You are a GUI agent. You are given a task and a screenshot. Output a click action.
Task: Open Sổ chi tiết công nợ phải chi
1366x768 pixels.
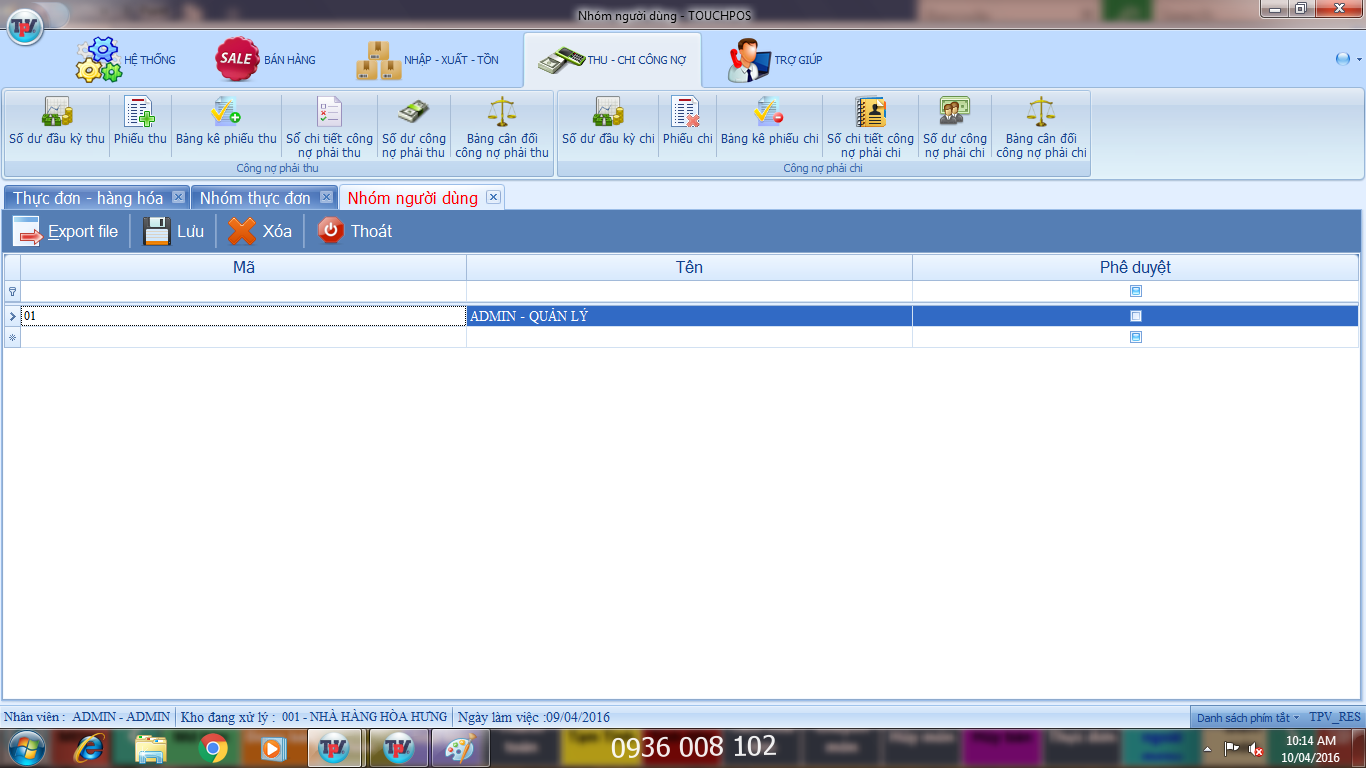pos(870,126)
